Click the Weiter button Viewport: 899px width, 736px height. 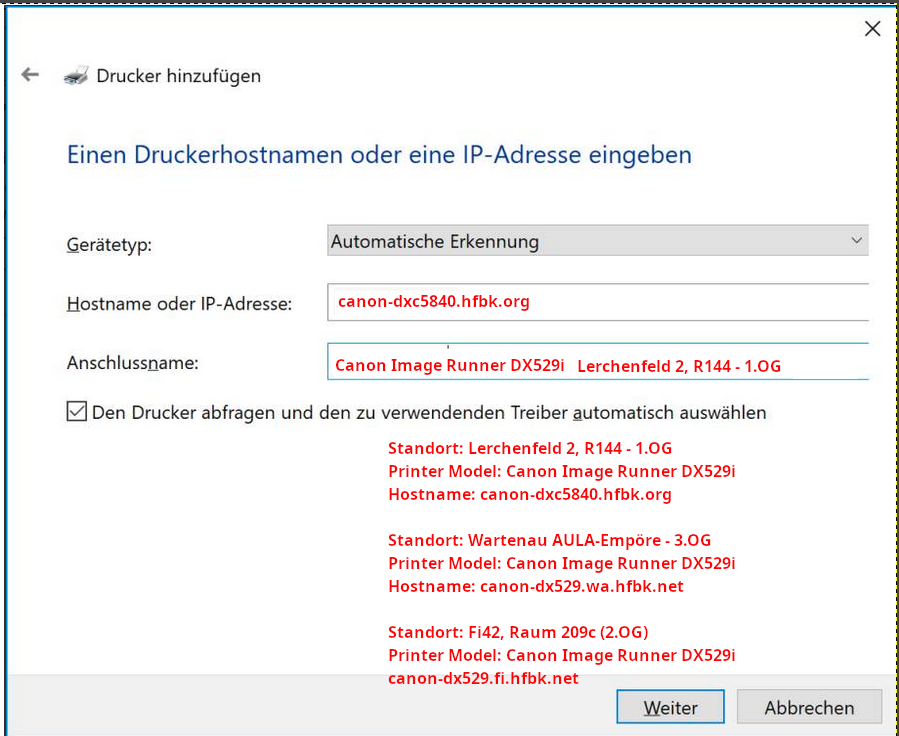tap(670, 707)
